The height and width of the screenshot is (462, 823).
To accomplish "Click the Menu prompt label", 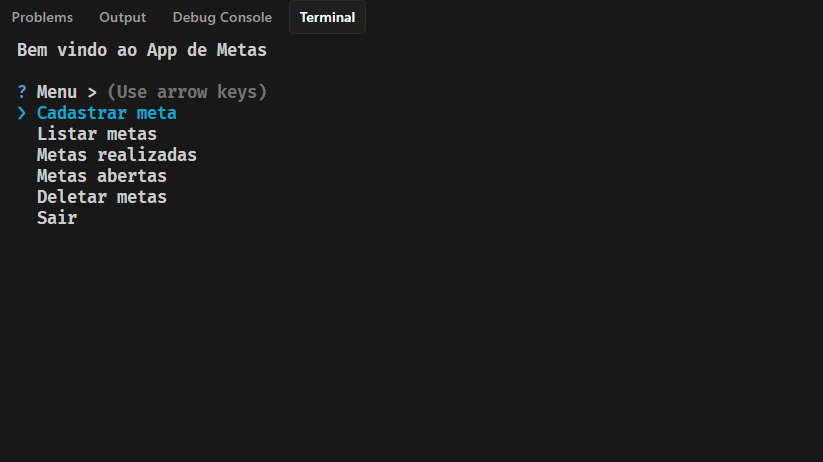I will [56, 92].
